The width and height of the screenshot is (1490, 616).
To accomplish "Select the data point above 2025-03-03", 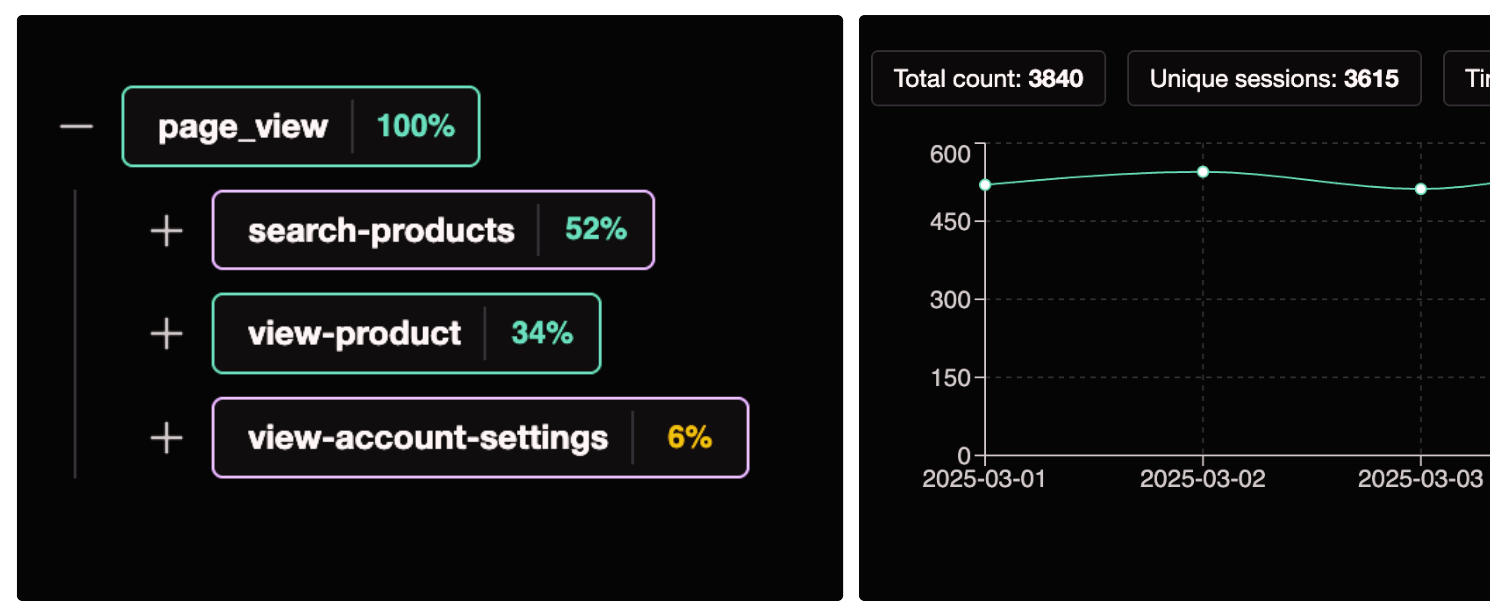I will [1420, 188].
